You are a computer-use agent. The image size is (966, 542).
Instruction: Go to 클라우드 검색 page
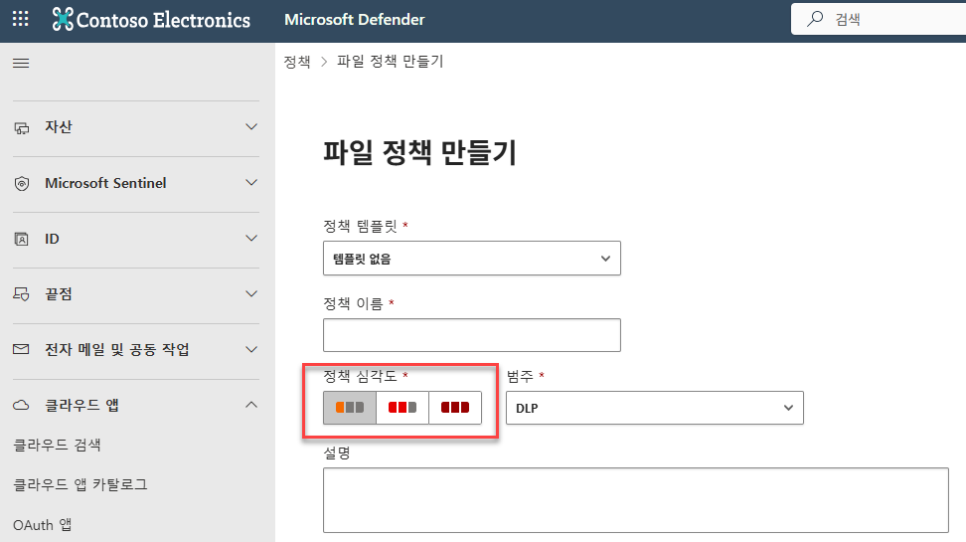click(57, 445)
